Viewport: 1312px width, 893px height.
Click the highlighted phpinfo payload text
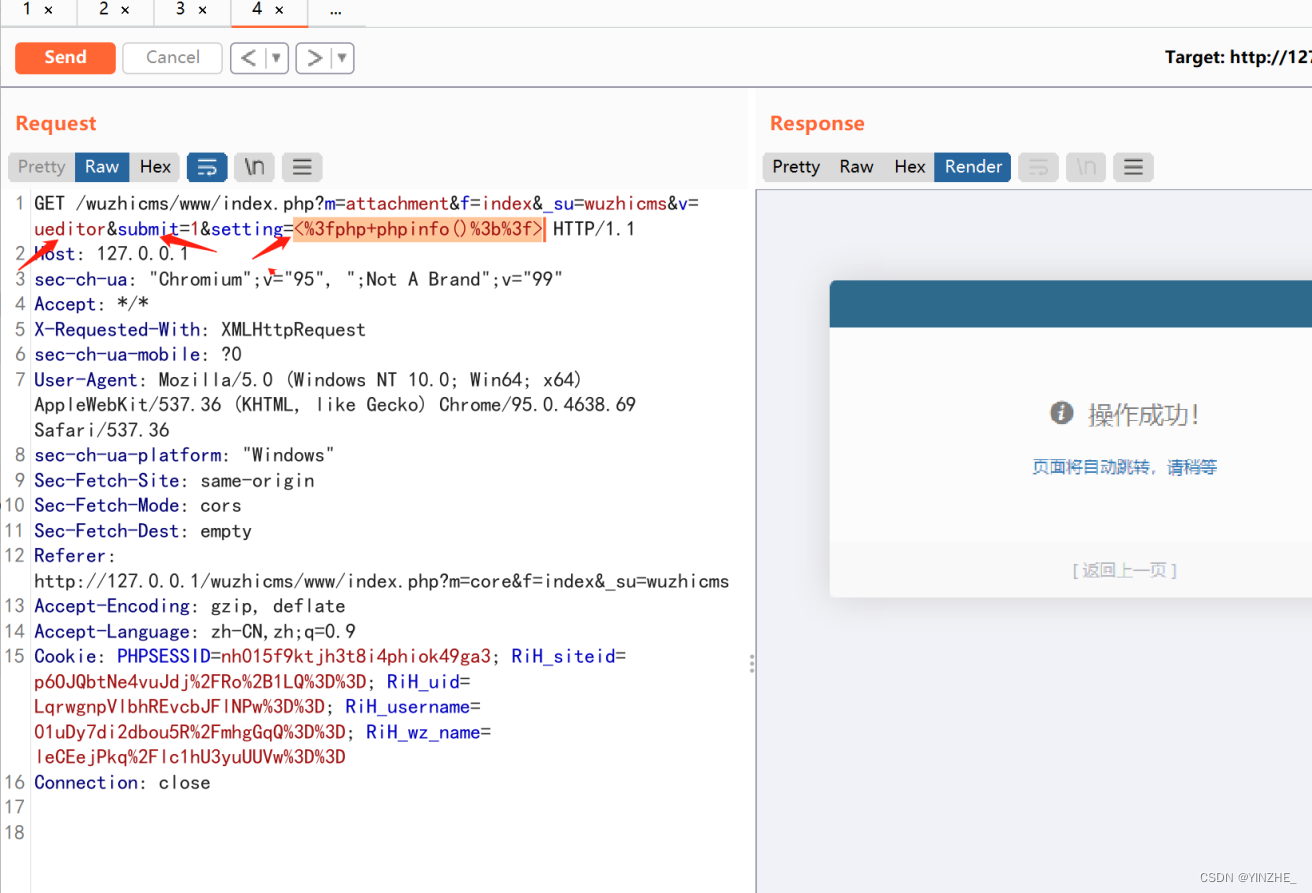tap(418, 229)
